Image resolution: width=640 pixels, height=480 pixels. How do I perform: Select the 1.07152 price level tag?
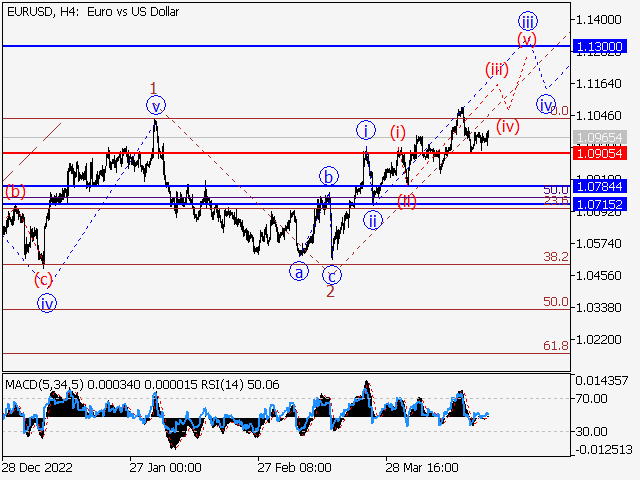coord(603,204)
